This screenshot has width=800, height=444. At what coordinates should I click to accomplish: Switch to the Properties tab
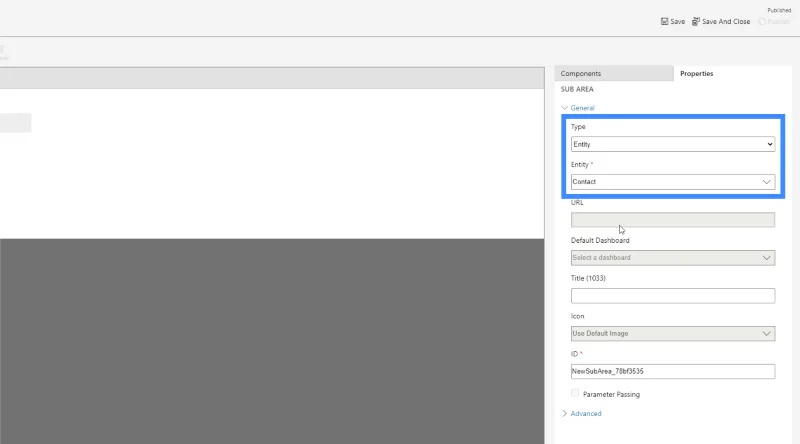(x=732, y=73)
